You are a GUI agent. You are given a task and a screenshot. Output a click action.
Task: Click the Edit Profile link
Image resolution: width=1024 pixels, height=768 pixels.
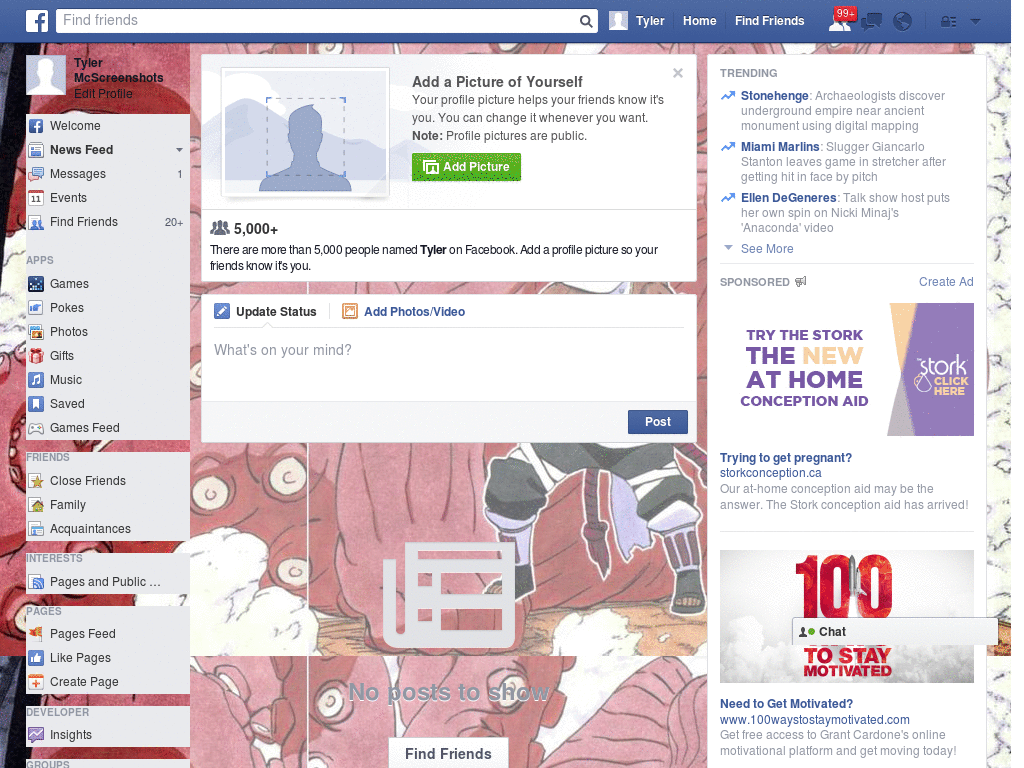click(x=103, y=93)
